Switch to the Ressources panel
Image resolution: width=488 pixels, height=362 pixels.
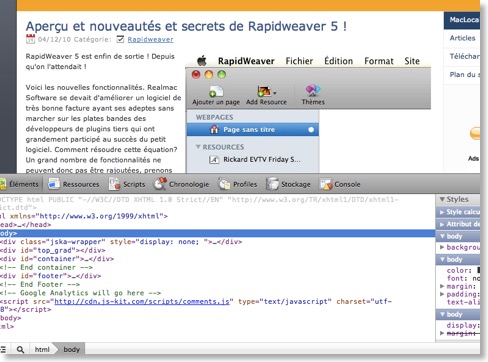click(73, 184)
